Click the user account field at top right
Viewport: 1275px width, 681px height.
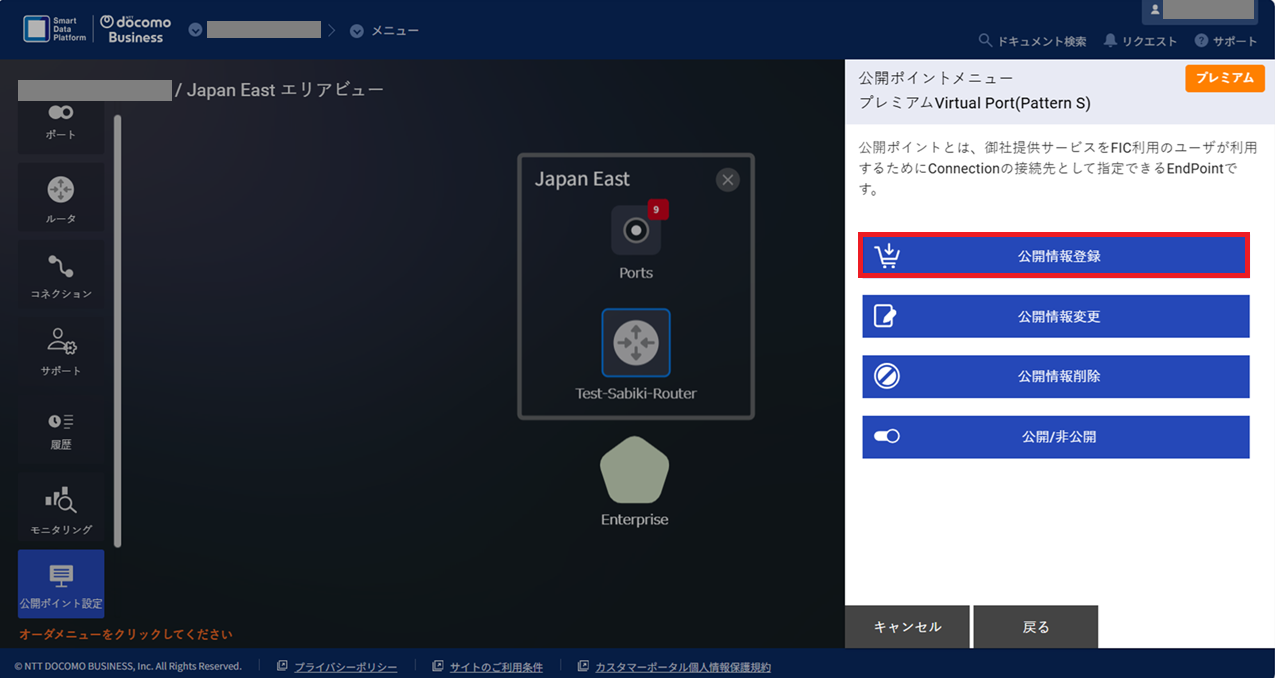[x=1200, y=13]
